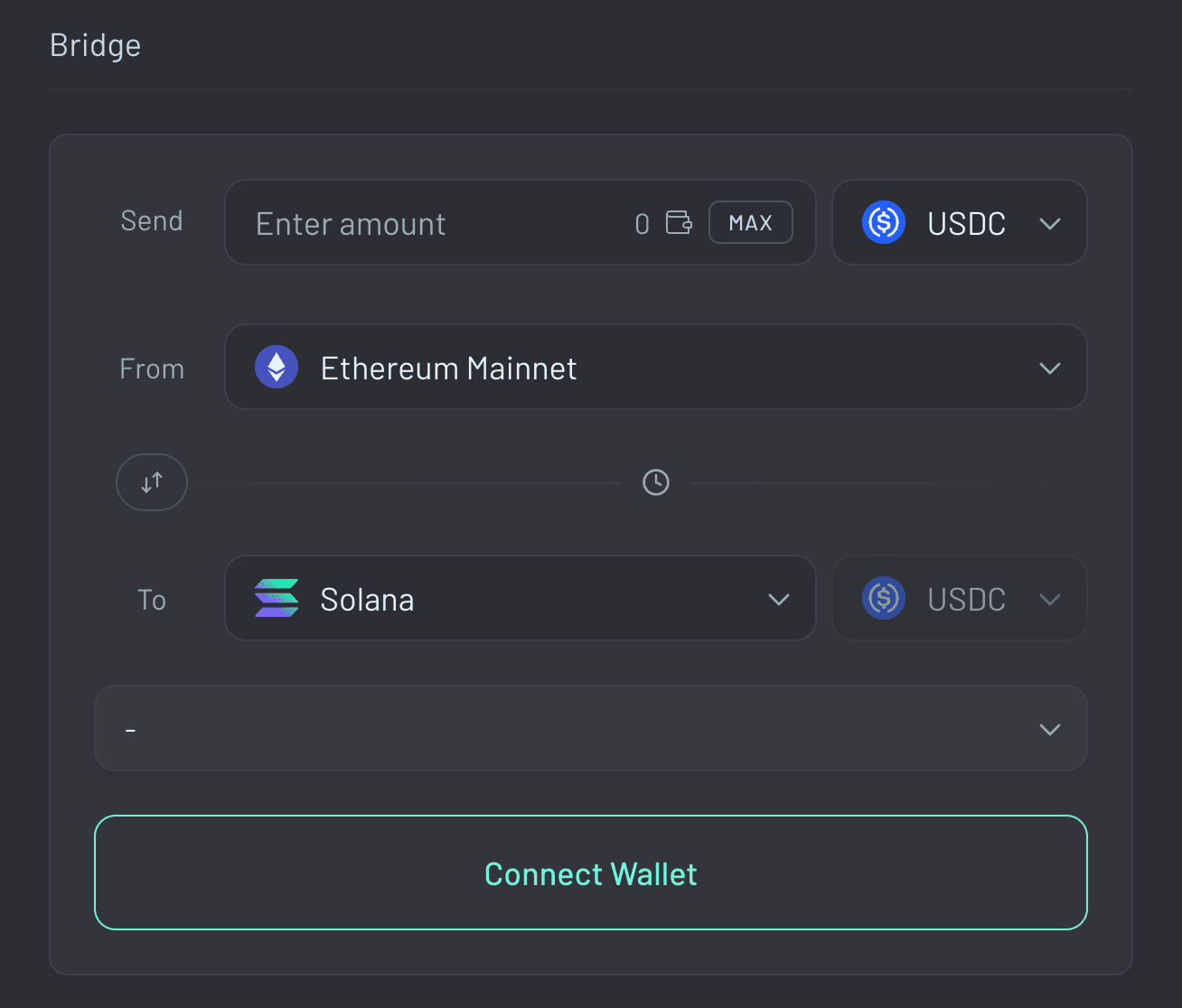
Task: Click the swap direction arrows icon
Action: (151, 482)
